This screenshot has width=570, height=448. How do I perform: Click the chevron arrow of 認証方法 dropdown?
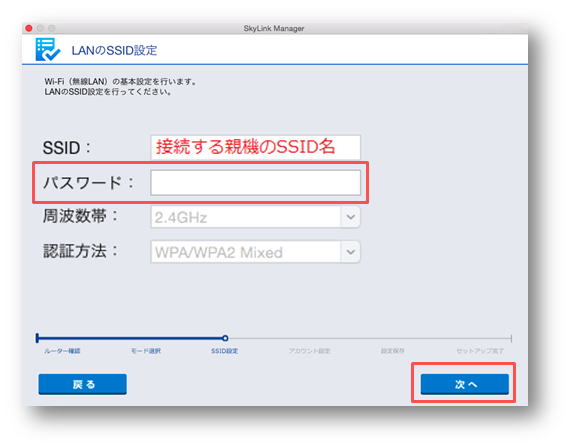[x=350, y=252]
